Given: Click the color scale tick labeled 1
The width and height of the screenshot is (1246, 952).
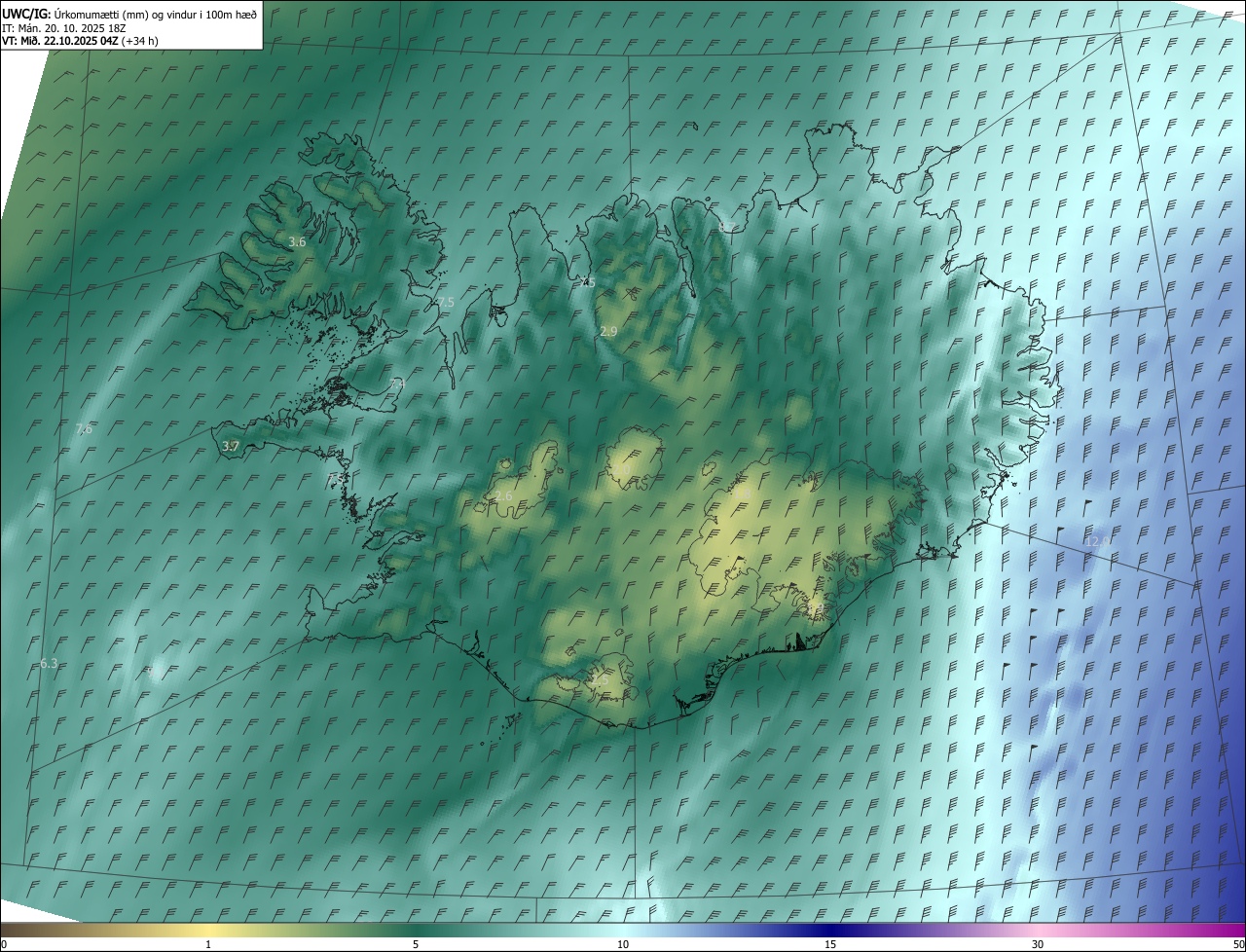Looking at the screenshot, I should pos(208,944).
